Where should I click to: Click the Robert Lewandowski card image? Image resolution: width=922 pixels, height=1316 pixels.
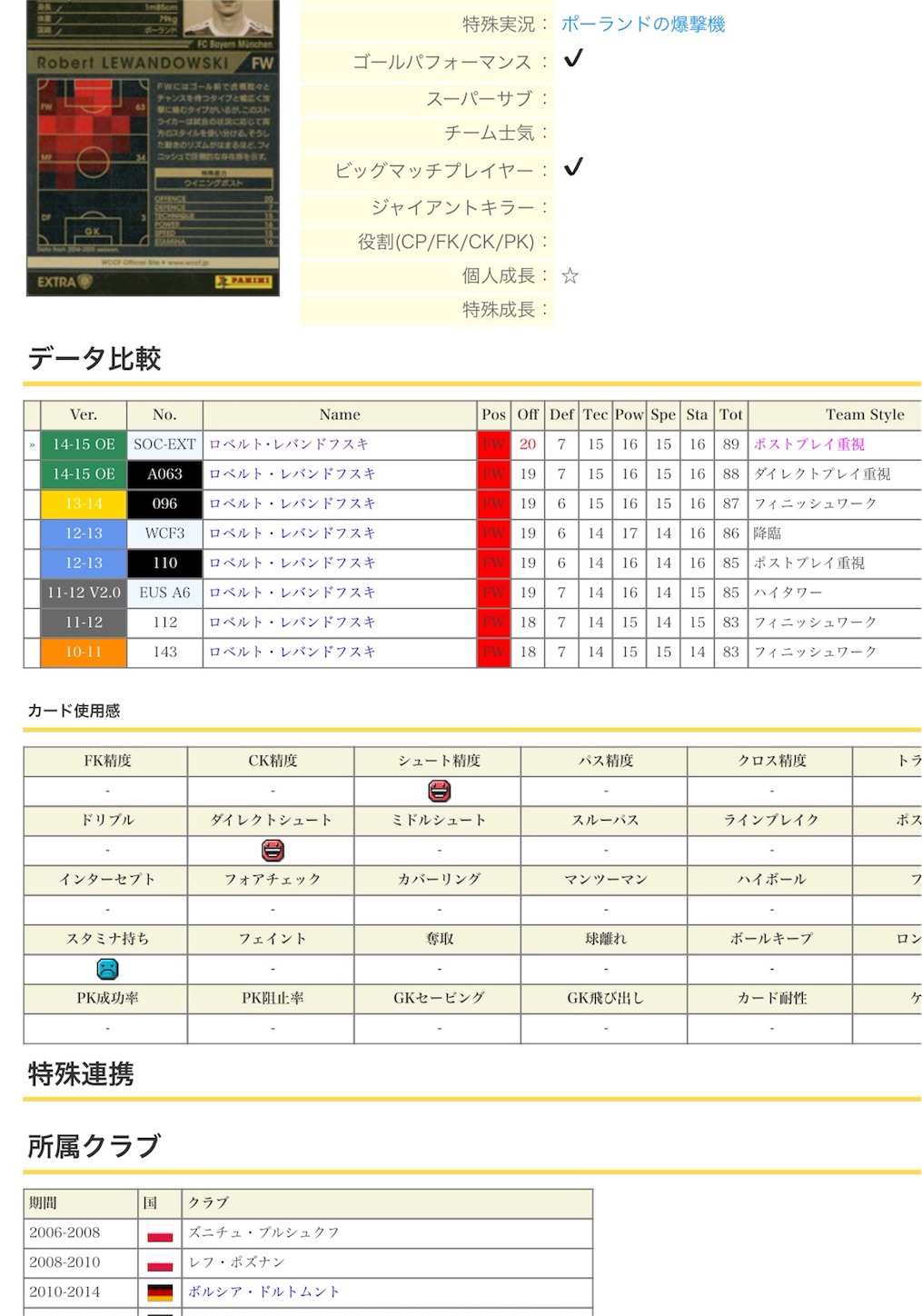[x=153, y=147]
